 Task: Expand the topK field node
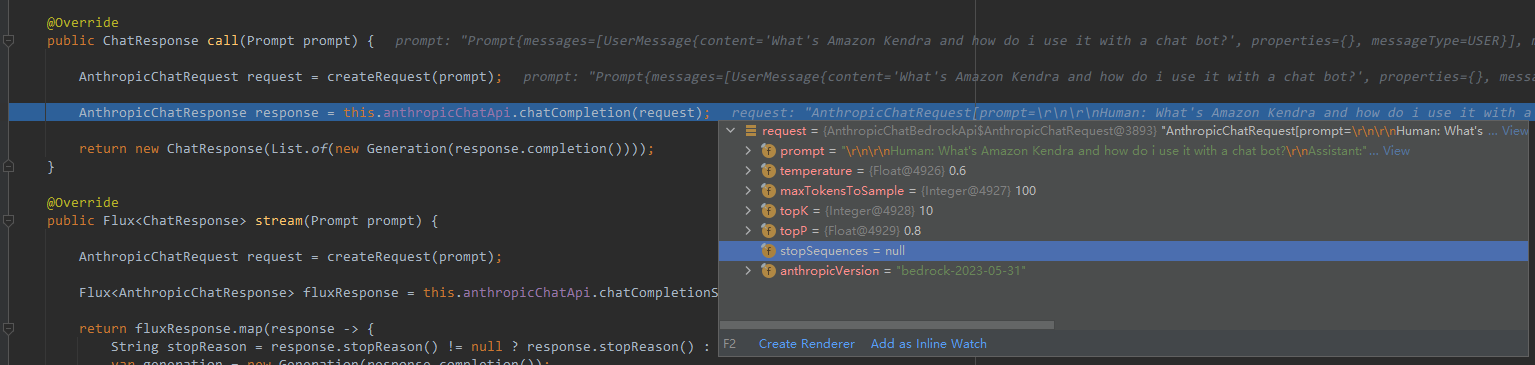point(748,211)
